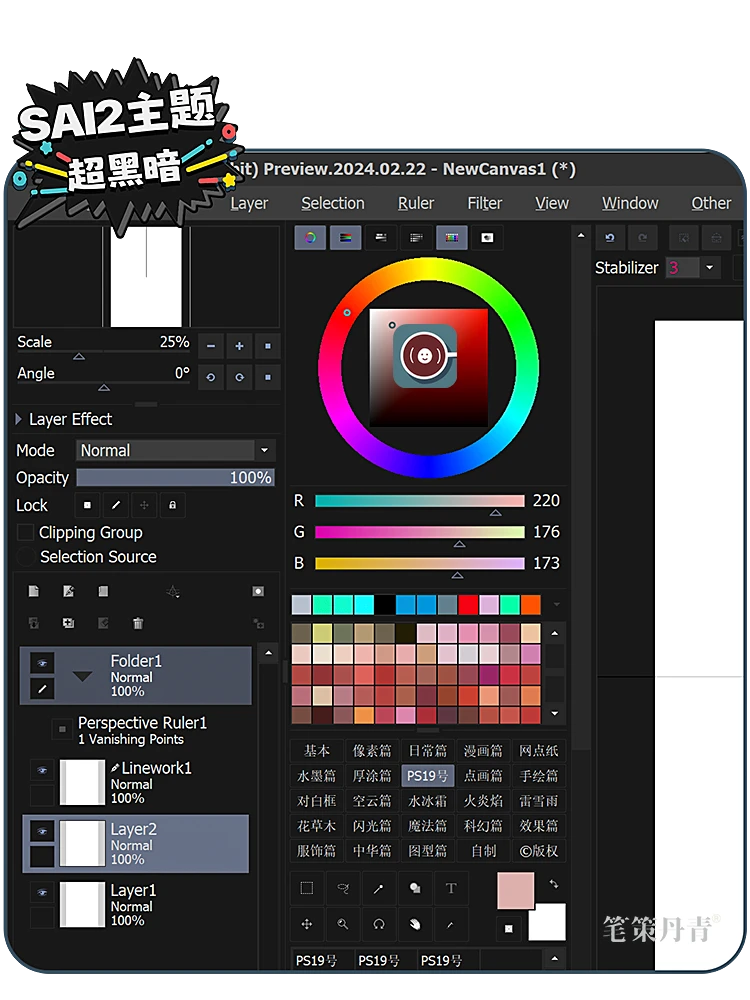Click the merge-down plus layer icon
Image resolution: width=750 pixels, height=1000 pixels.
[68, 623]
